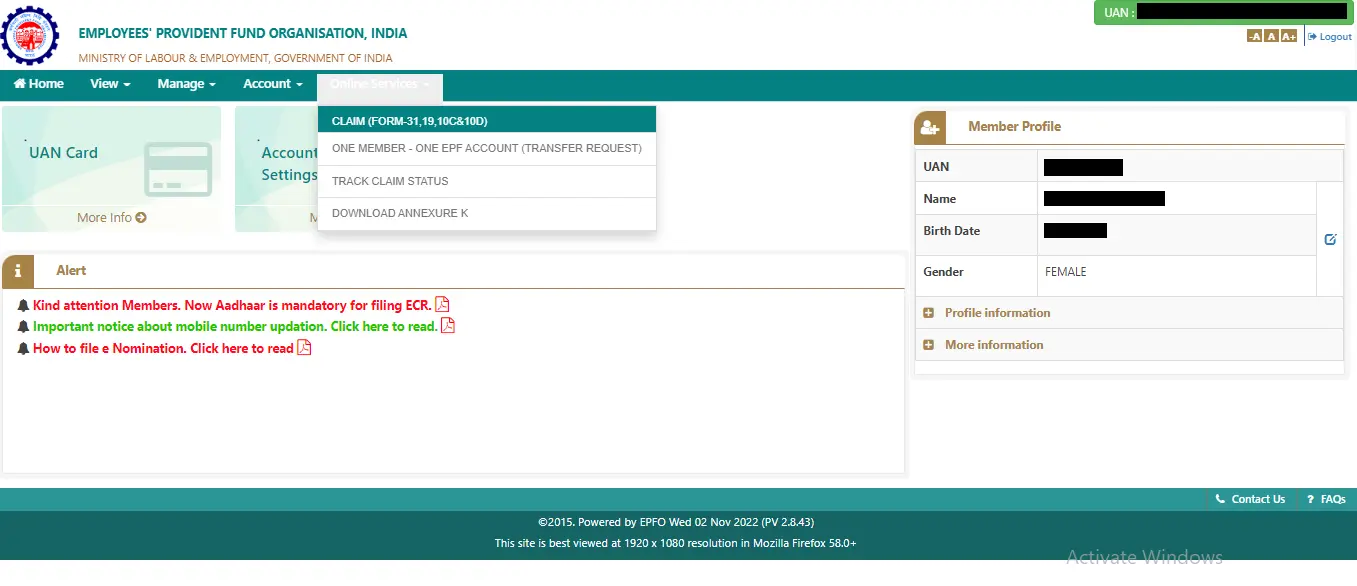Expand the More information section
The image size is (1357, 586).
click(x=929, y=345)
